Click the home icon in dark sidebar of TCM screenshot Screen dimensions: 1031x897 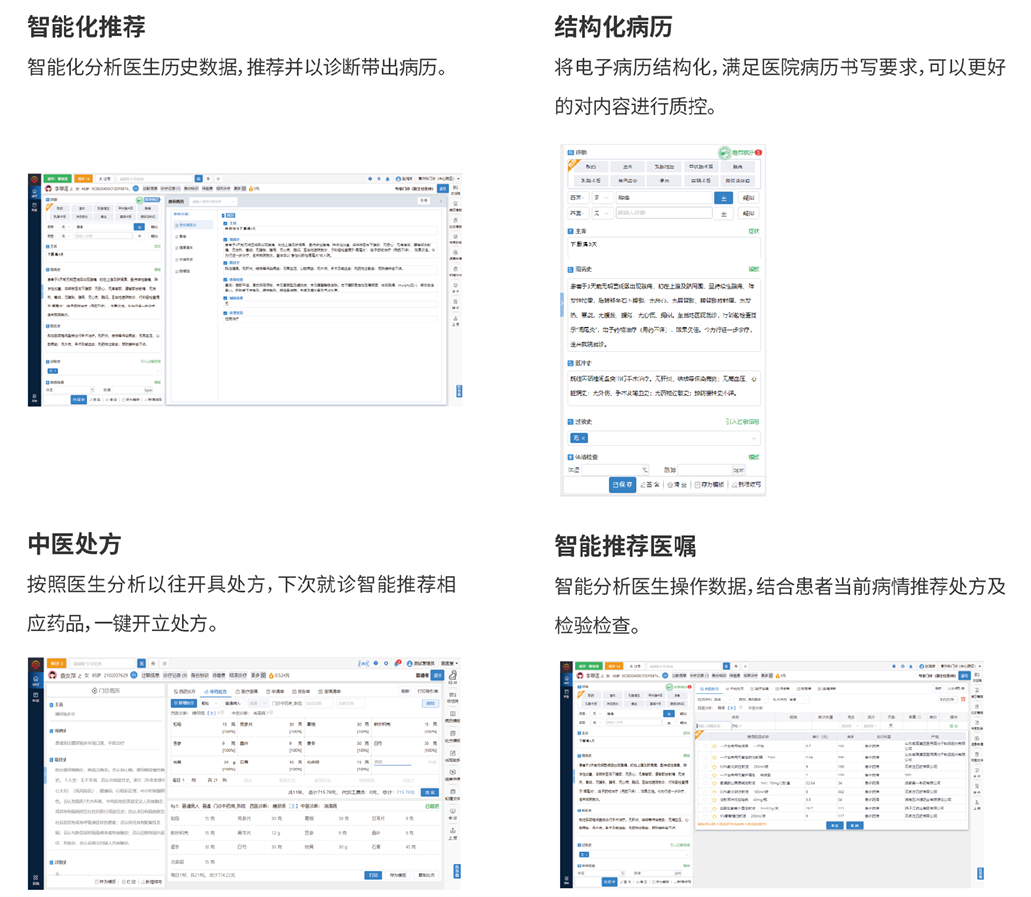34,679
